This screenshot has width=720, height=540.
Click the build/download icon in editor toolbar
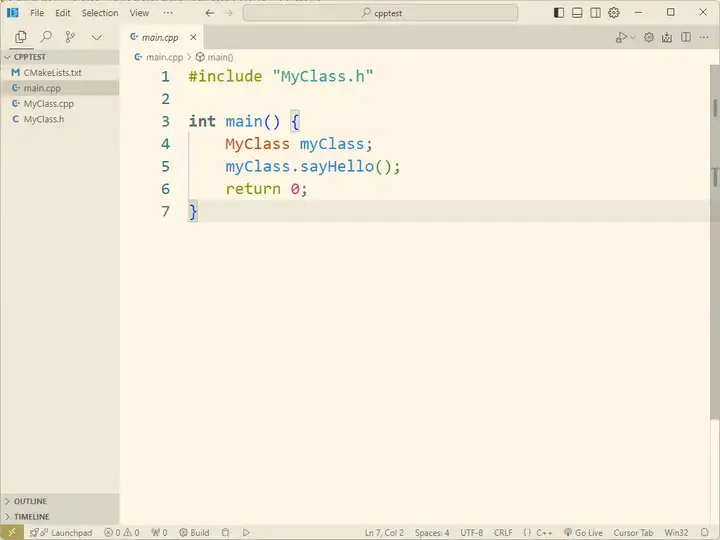[667, 37]
